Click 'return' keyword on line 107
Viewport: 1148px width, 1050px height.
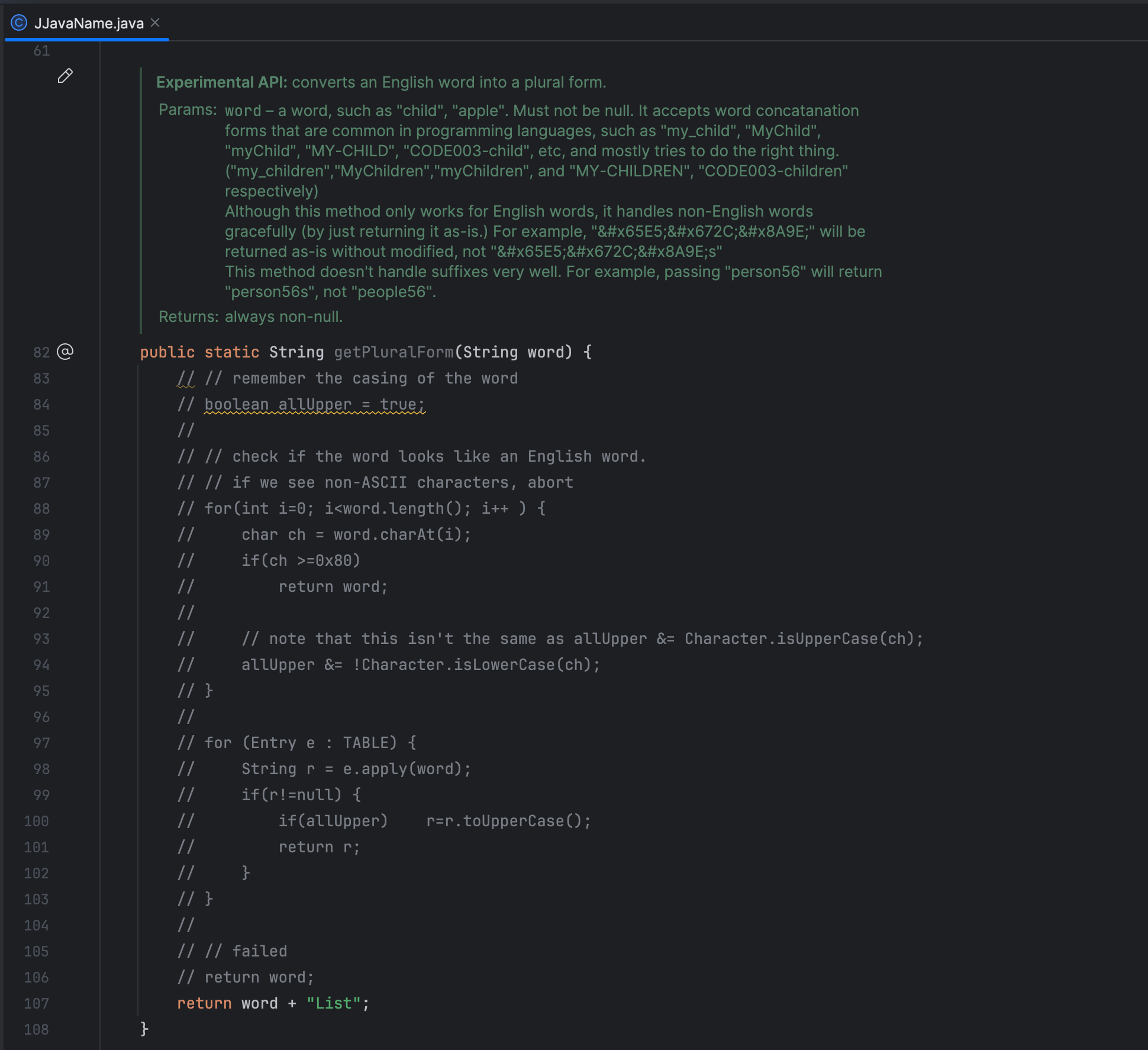pos(204,1003)
